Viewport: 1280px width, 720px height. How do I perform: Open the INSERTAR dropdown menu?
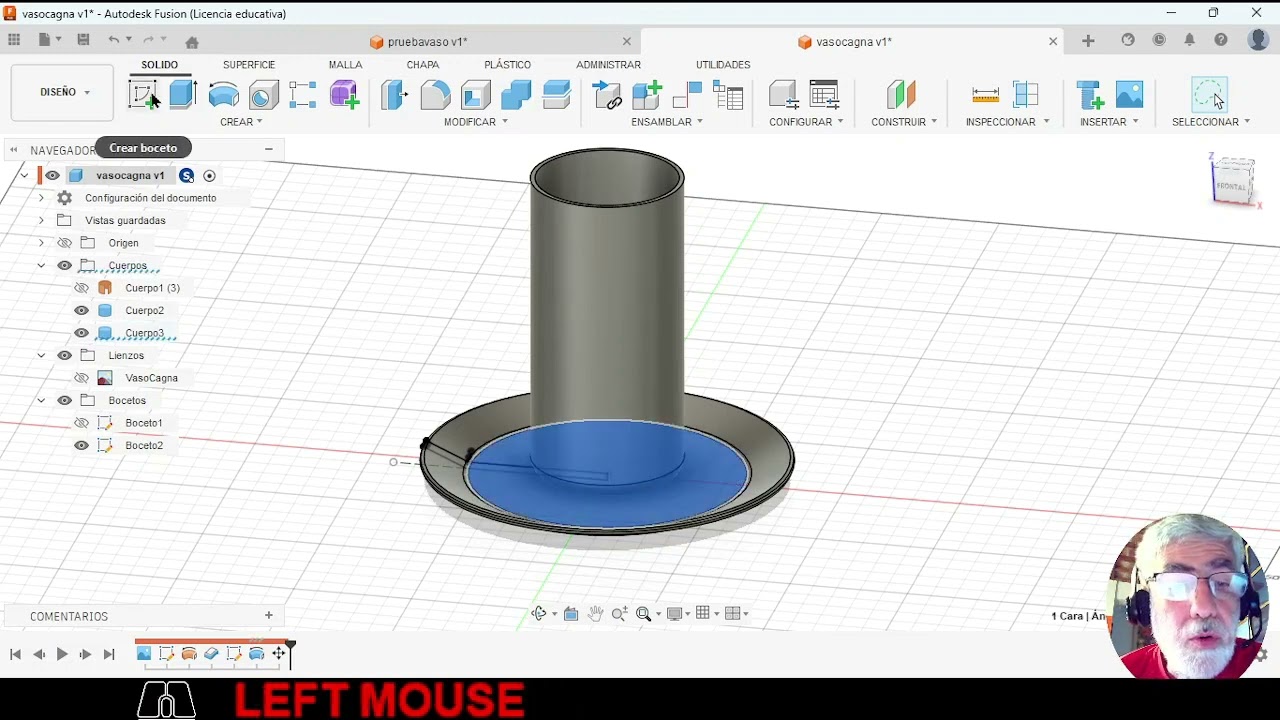1109,122
